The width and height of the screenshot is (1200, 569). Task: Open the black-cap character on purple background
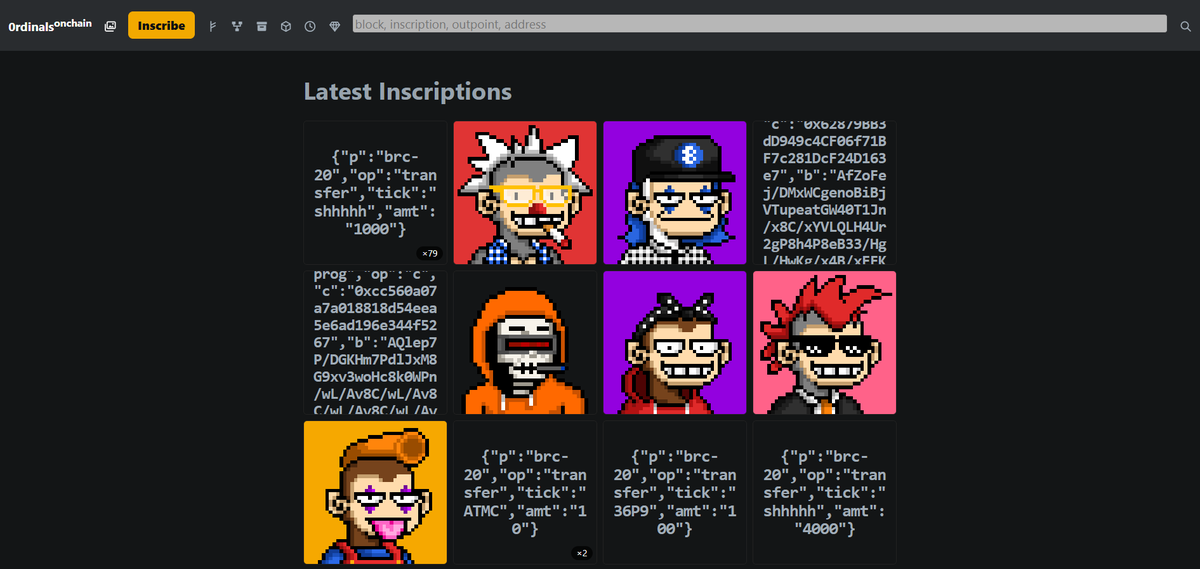point(675,193)
